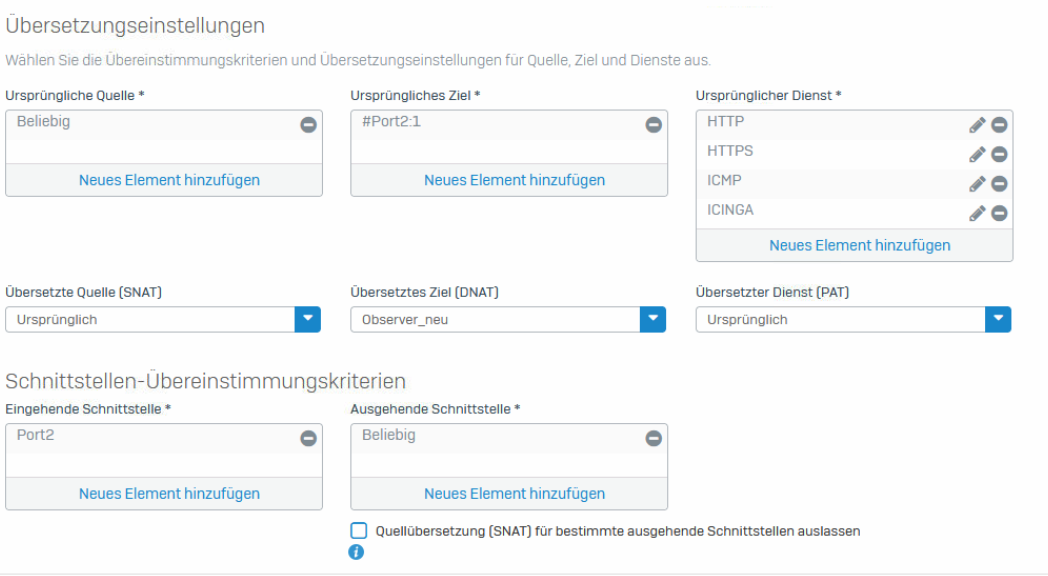Edit the HTTP service entry
1048x576 pixels.
pos(977,125)
